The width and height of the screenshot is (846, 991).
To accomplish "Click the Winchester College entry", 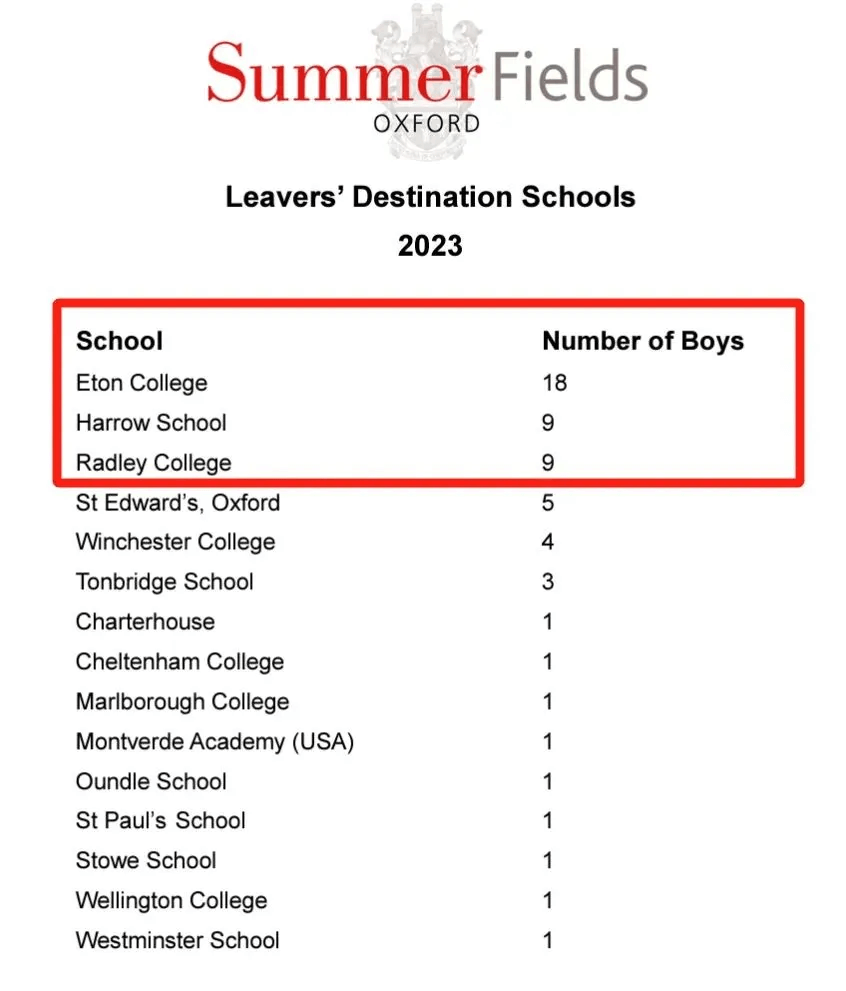I will pos(176,542).
